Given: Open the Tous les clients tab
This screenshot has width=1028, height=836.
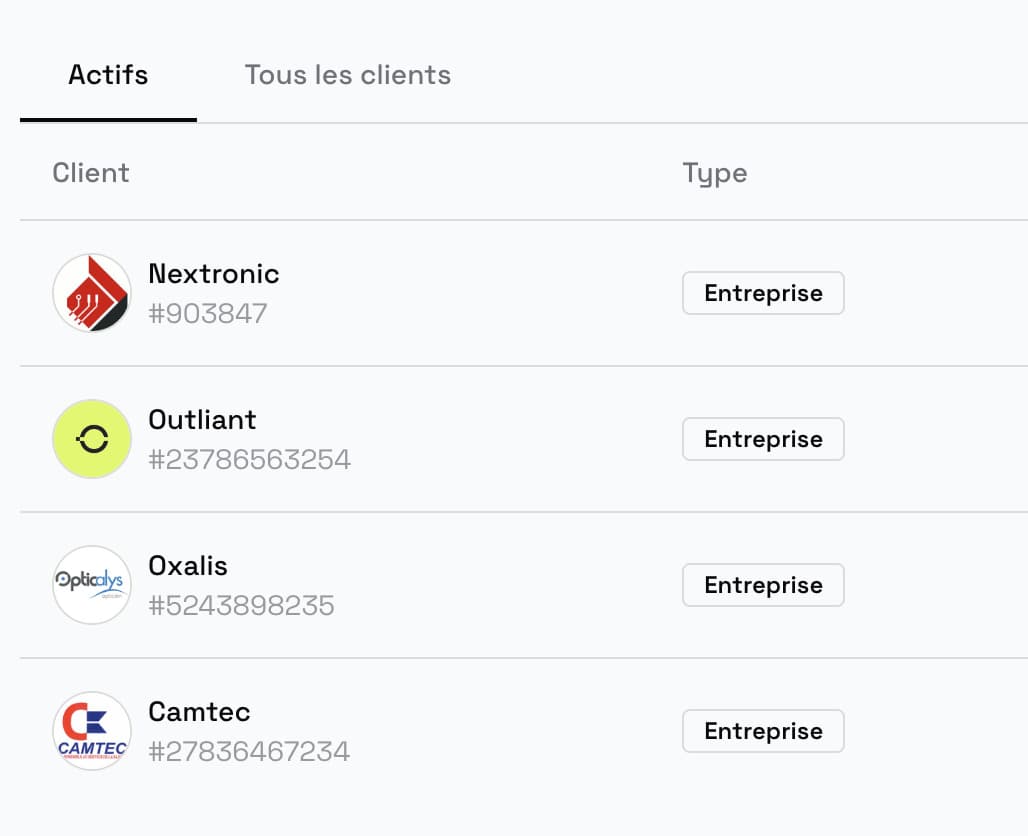Looking at the screenshot, I should coord(347,75).
